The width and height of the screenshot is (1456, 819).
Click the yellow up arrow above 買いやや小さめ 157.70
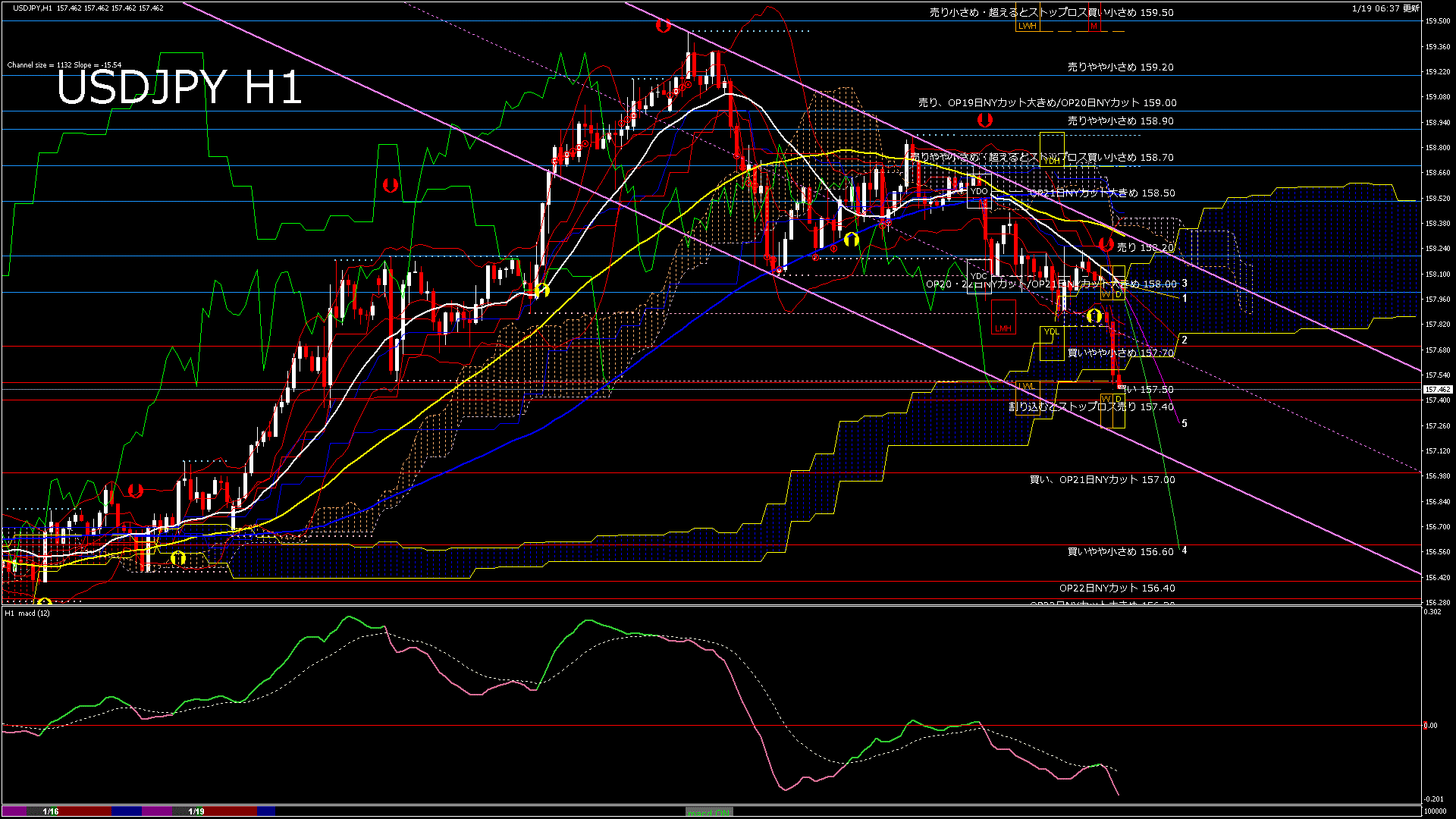coord(1094,315)
